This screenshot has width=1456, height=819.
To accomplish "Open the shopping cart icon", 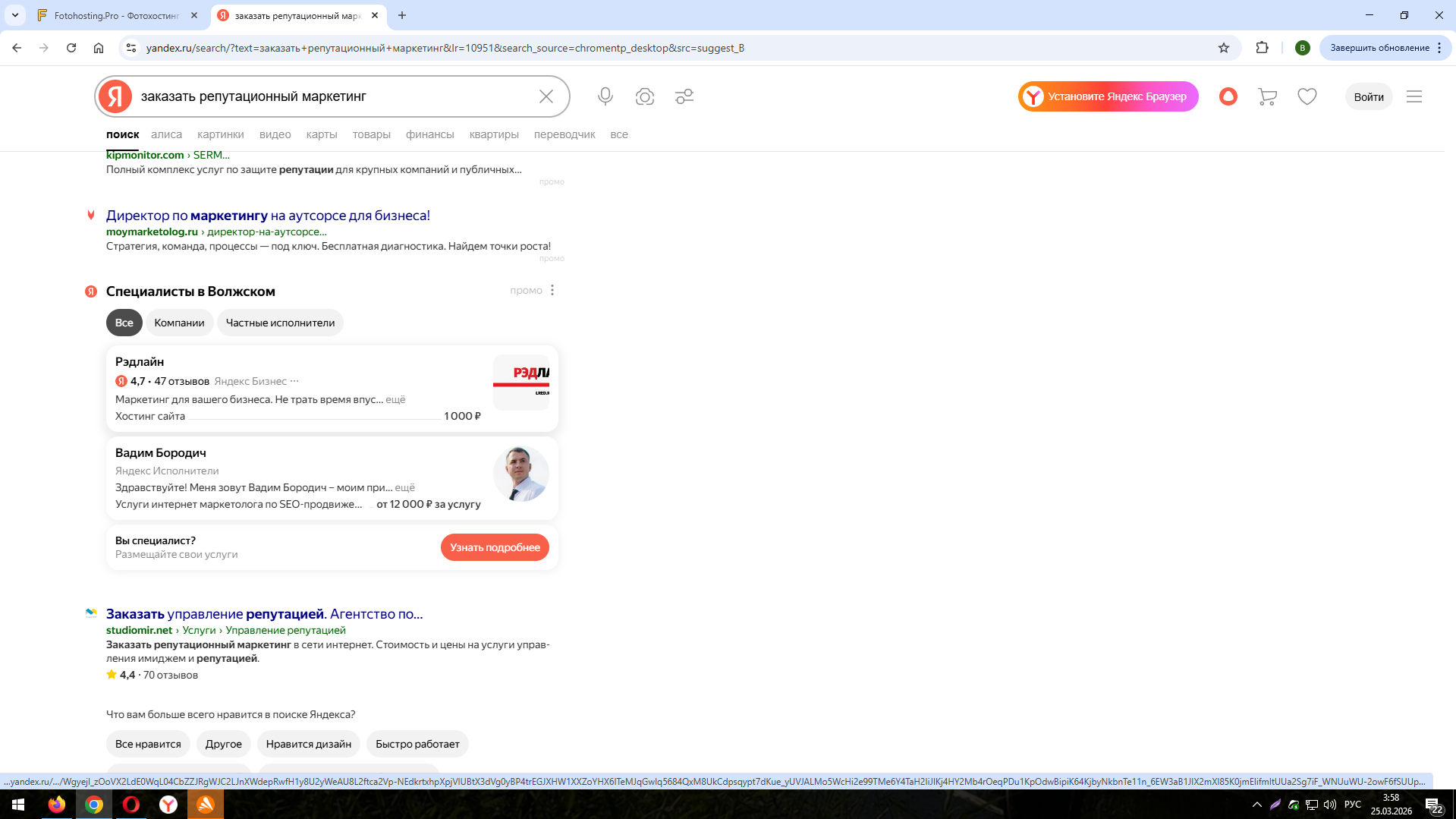I will pyautogui.click(x=1267, y=96).
